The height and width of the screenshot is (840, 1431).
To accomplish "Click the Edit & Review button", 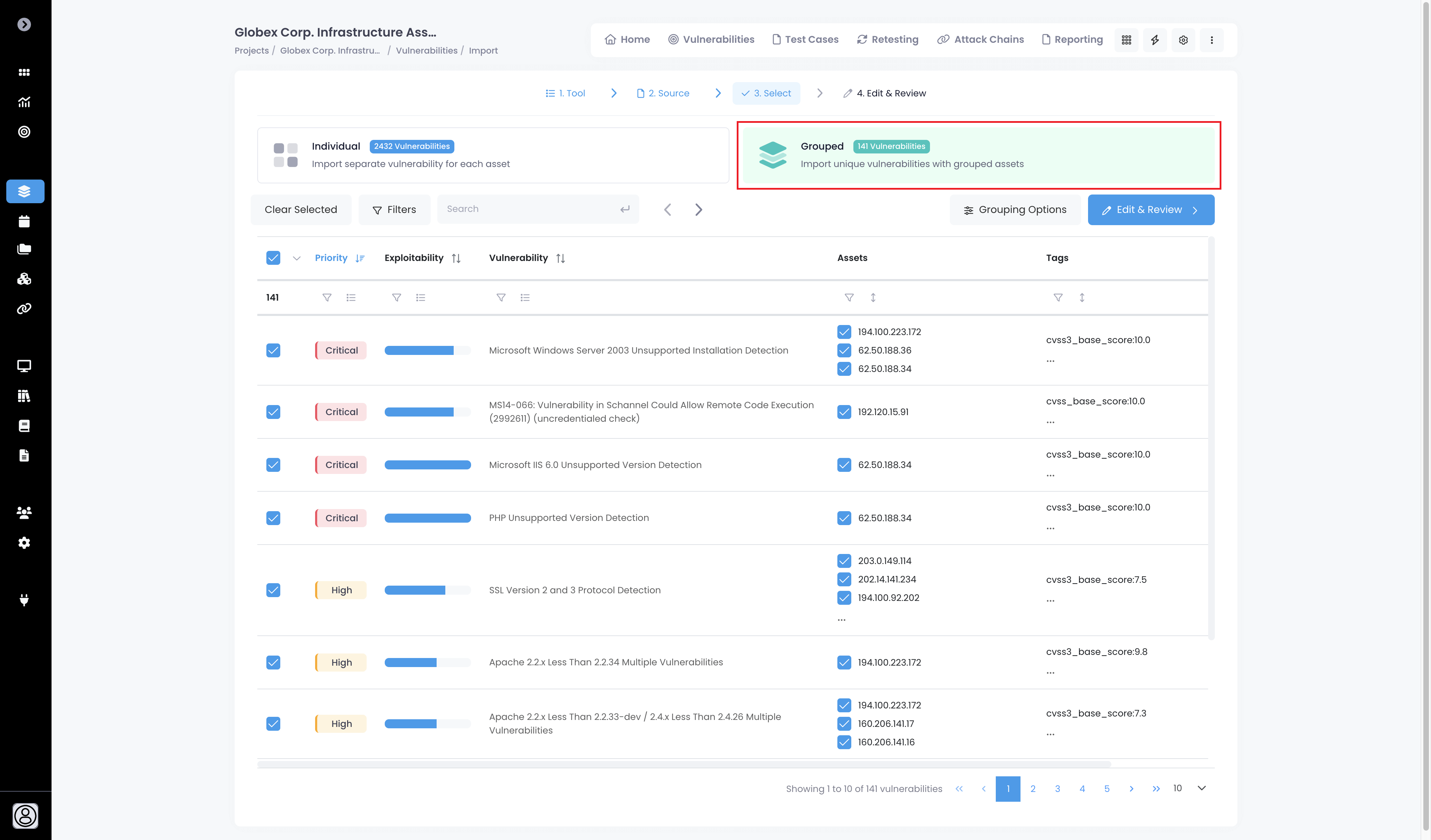I will coord(1150,209).
